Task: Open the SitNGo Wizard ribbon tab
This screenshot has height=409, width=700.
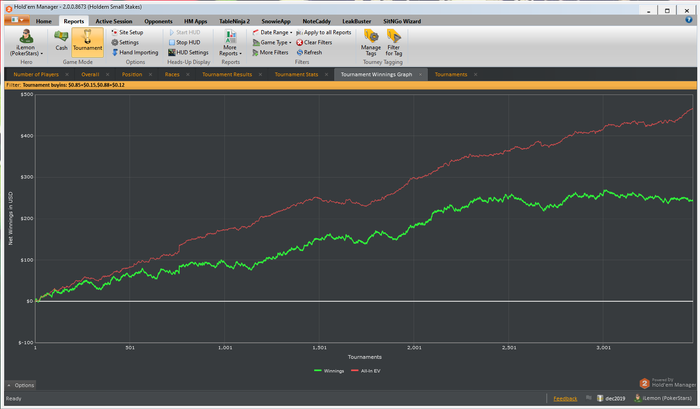Action: pyautogui.click(x=402, y=21)
